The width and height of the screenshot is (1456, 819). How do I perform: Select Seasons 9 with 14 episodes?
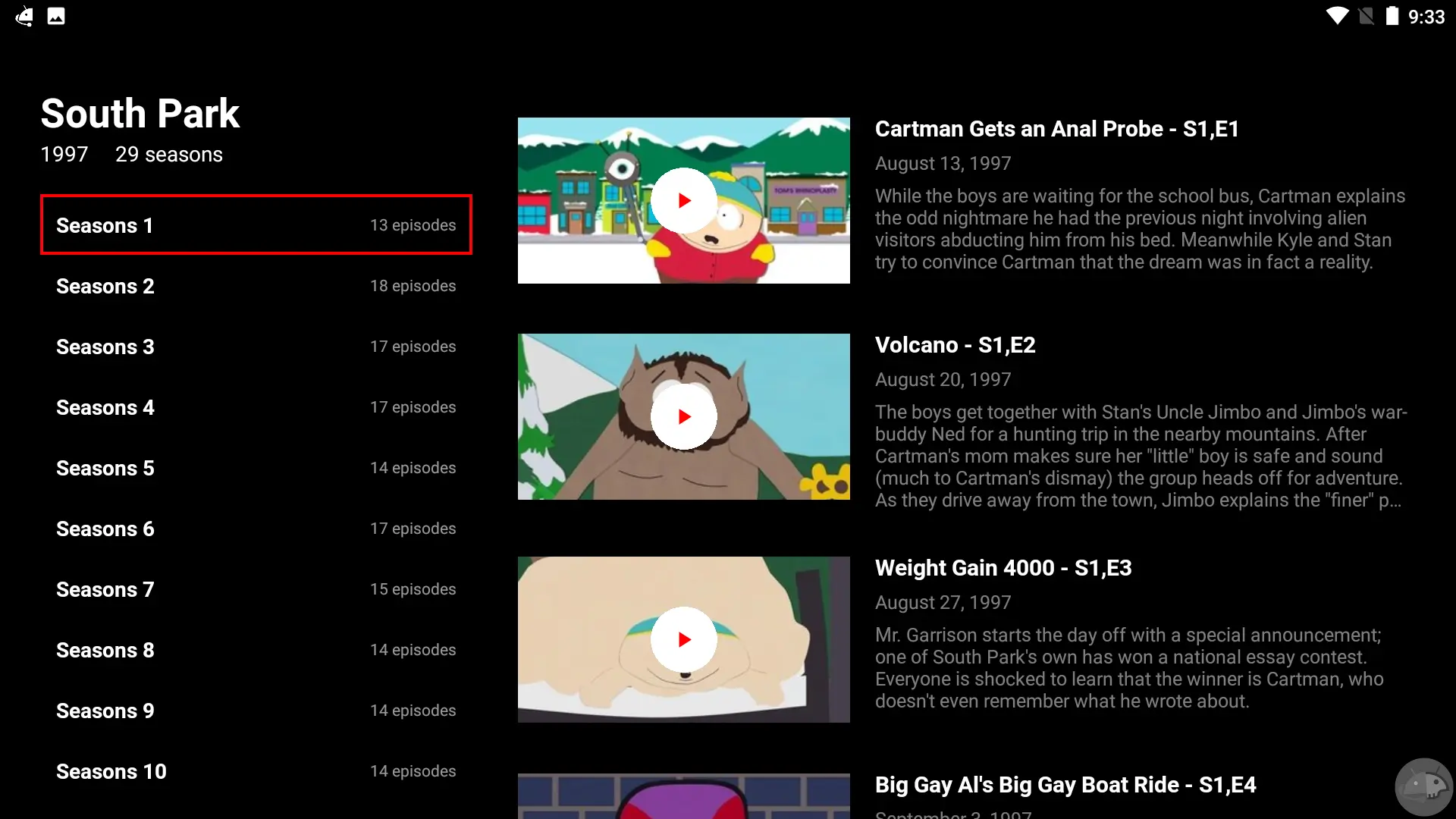pyautogui.click(x=256, y=711)
